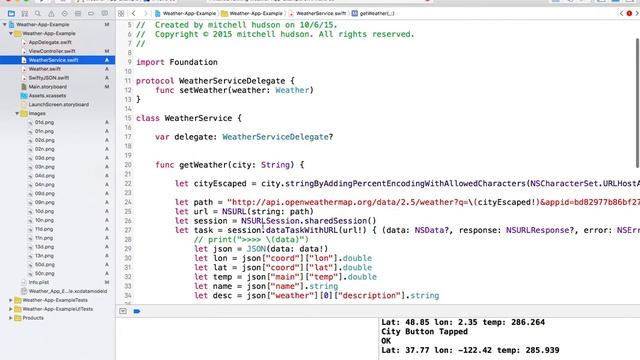Open the related items grid menu
The height and width of the screenshot is (360, 640).
[x=121, y=13]
